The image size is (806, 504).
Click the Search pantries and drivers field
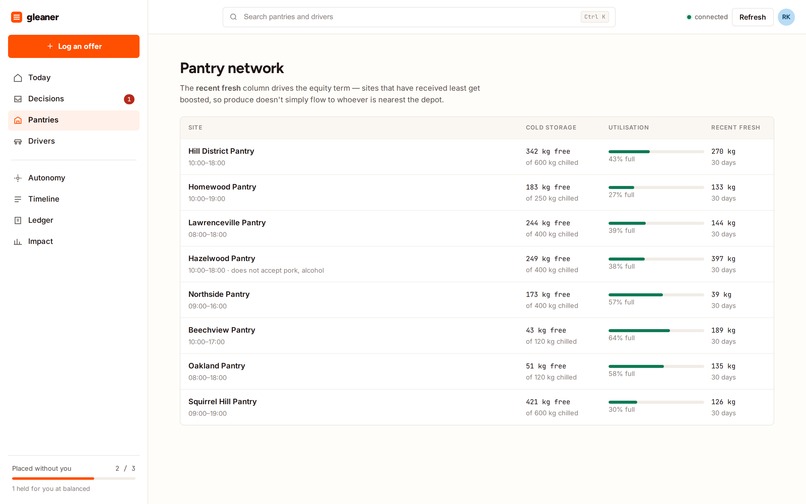(x=419, y=17)
